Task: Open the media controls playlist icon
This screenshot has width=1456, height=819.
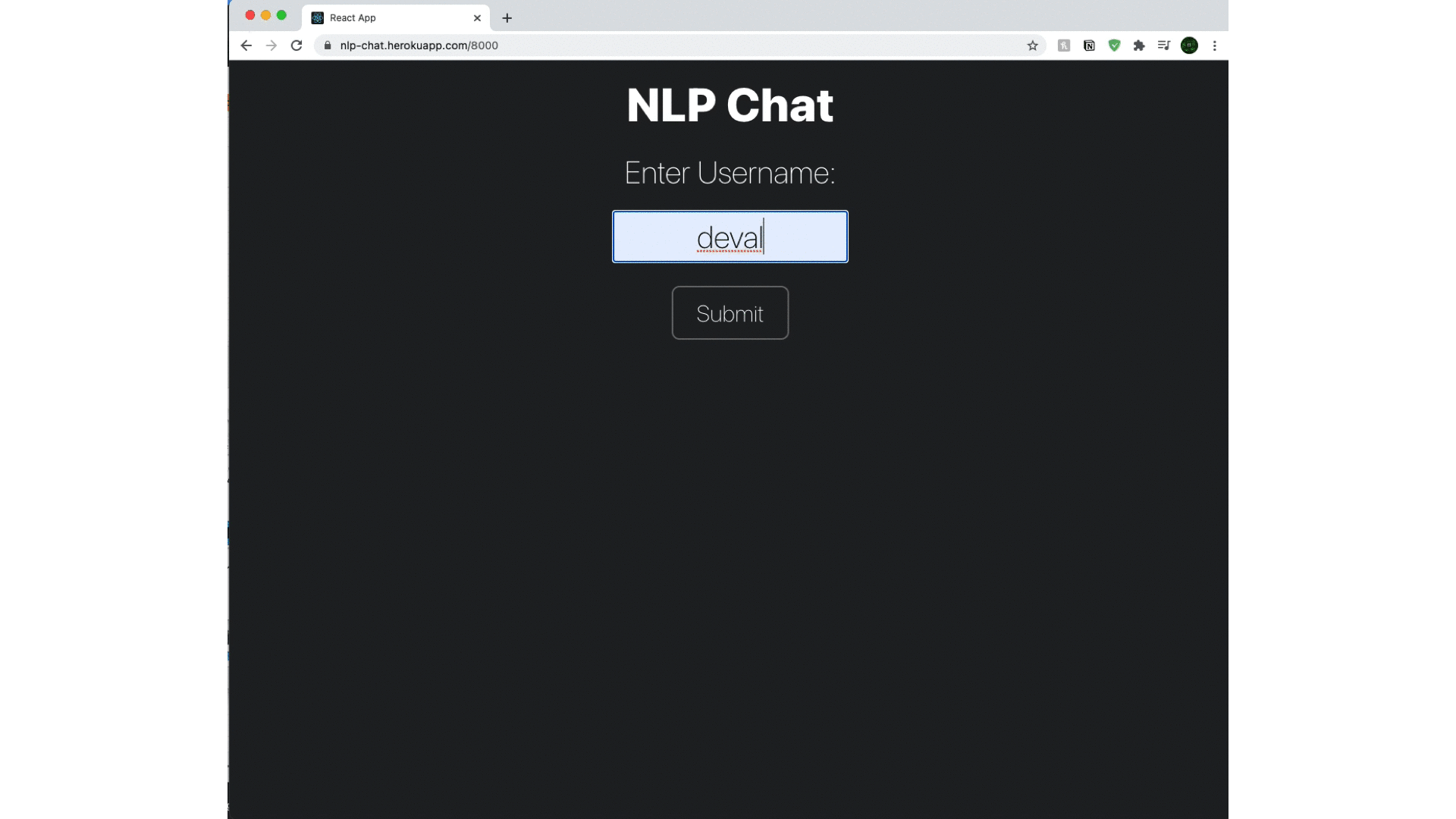Action: coord(1164,45)
